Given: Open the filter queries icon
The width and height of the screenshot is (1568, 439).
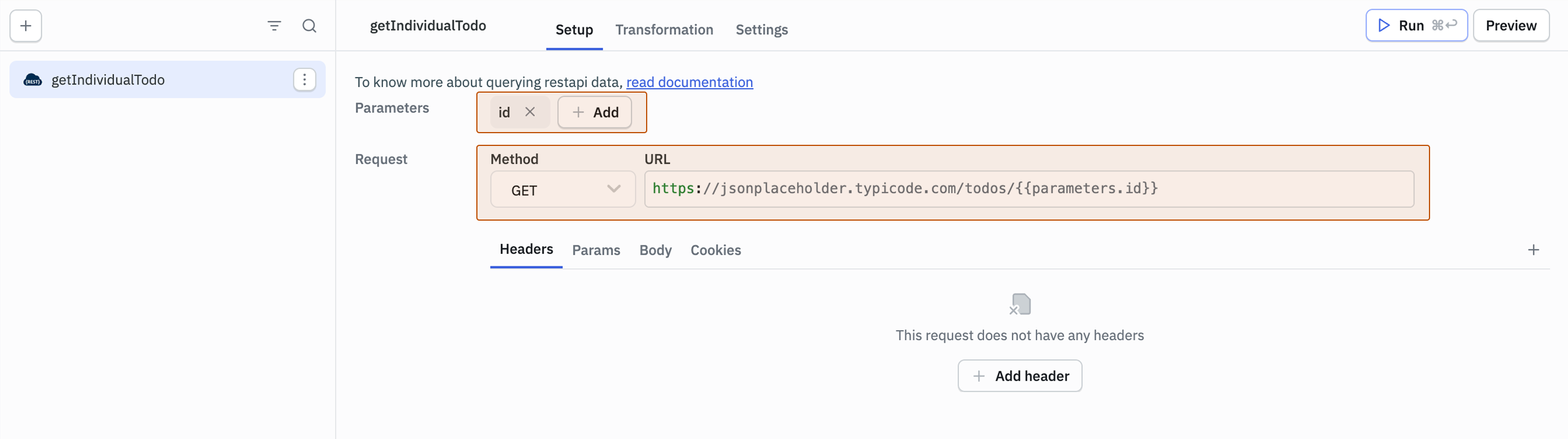Looking at the screenshot, I should click(x=274, y=25).
